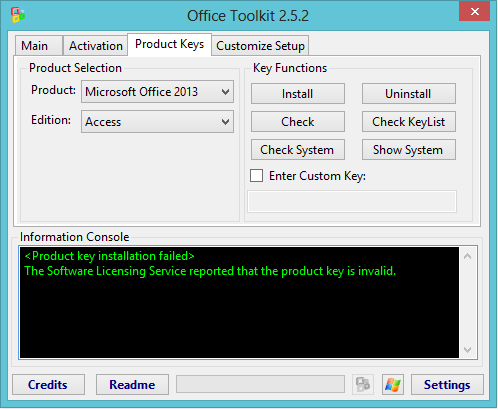Image resolution: width=498 pixels, height=410 pixels.
Task: Open the Activation tab
Action: (95, 46)
